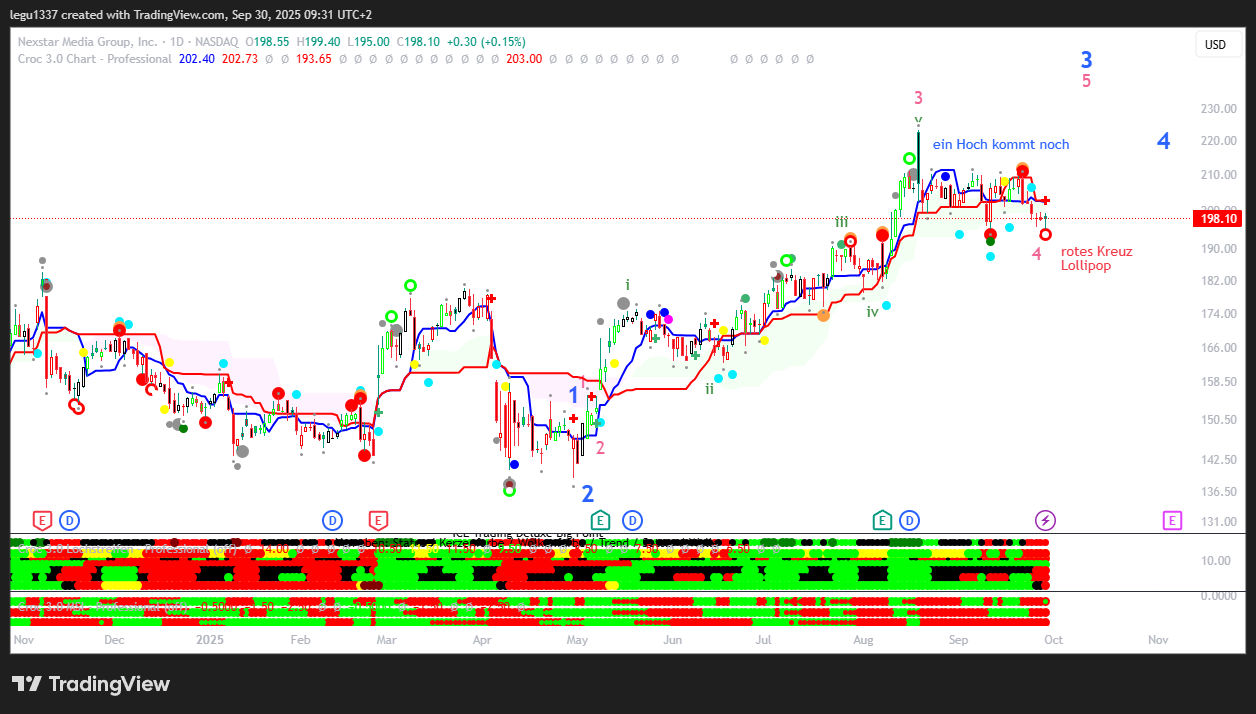Click the blue dividend D icon near November
Image resolution: width=1256 pixels, height=714 pixels.
(69, 520)
